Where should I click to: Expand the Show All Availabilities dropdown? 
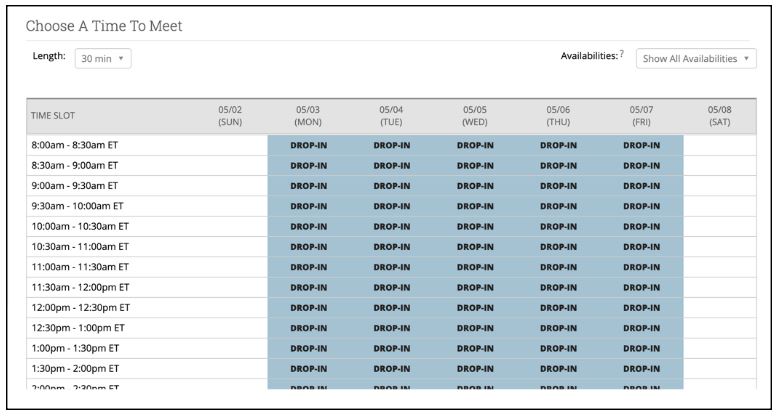click(696, 59)
